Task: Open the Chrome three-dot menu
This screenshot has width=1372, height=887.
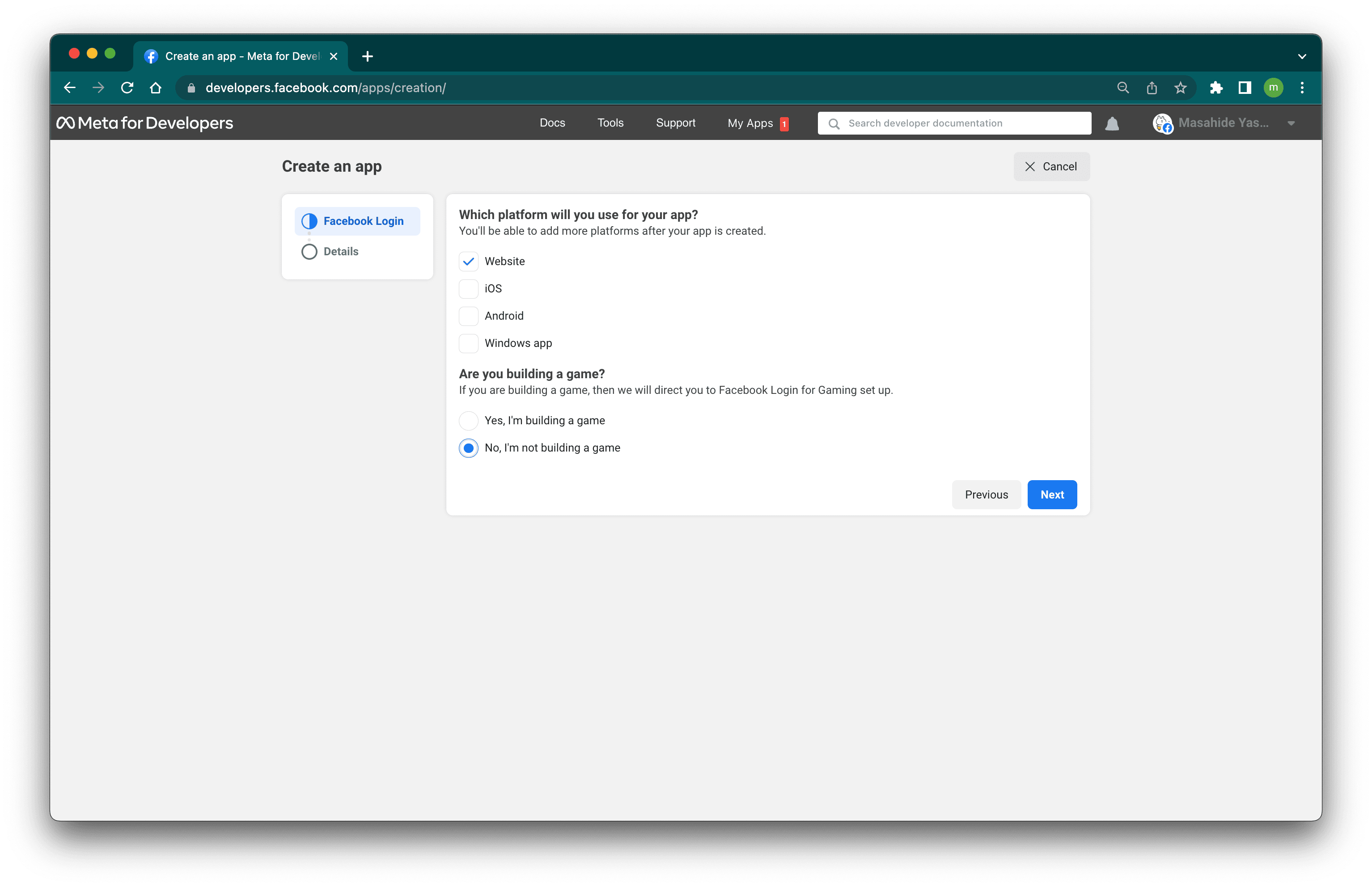Action: point(1302,88)
